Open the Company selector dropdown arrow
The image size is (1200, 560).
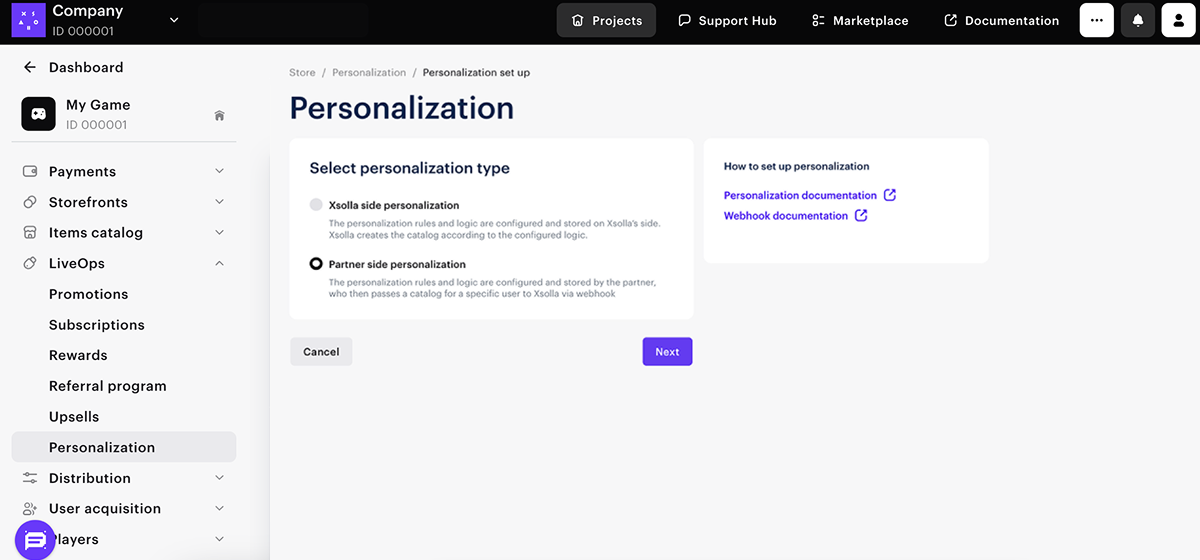[x=174, y=20]
